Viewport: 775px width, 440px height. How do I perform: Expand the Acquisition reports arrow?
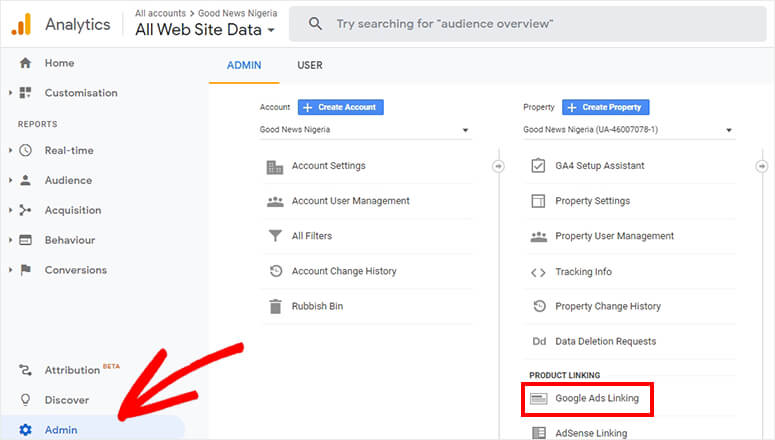pyautogui.click(x=10, y=210)
